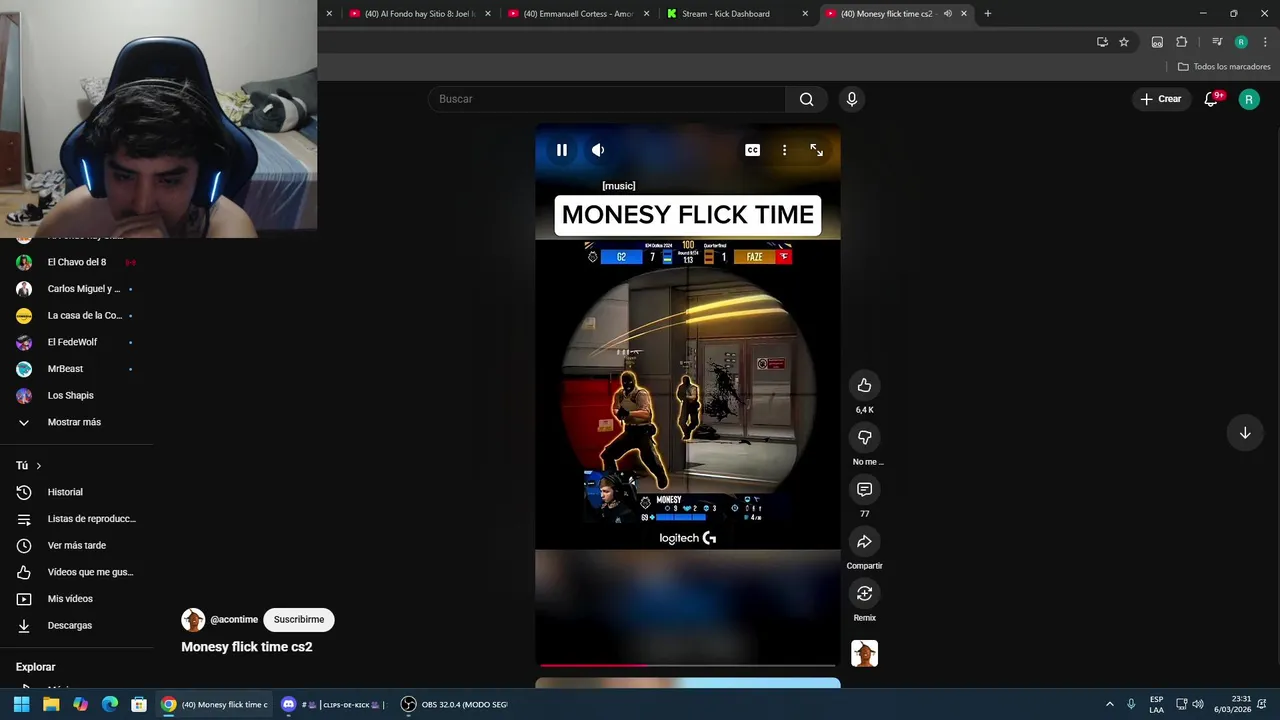Open La casa de la Co... channel

77,315
